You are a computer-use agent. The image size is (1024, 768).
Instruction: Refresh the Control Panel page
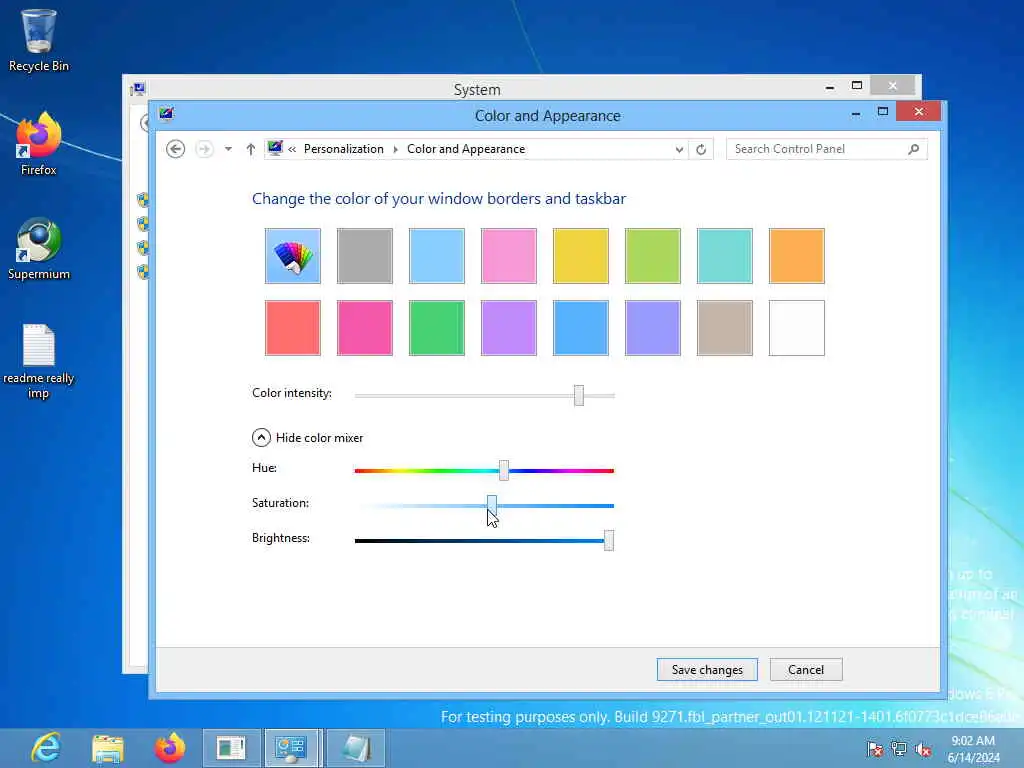click(701, 150)
